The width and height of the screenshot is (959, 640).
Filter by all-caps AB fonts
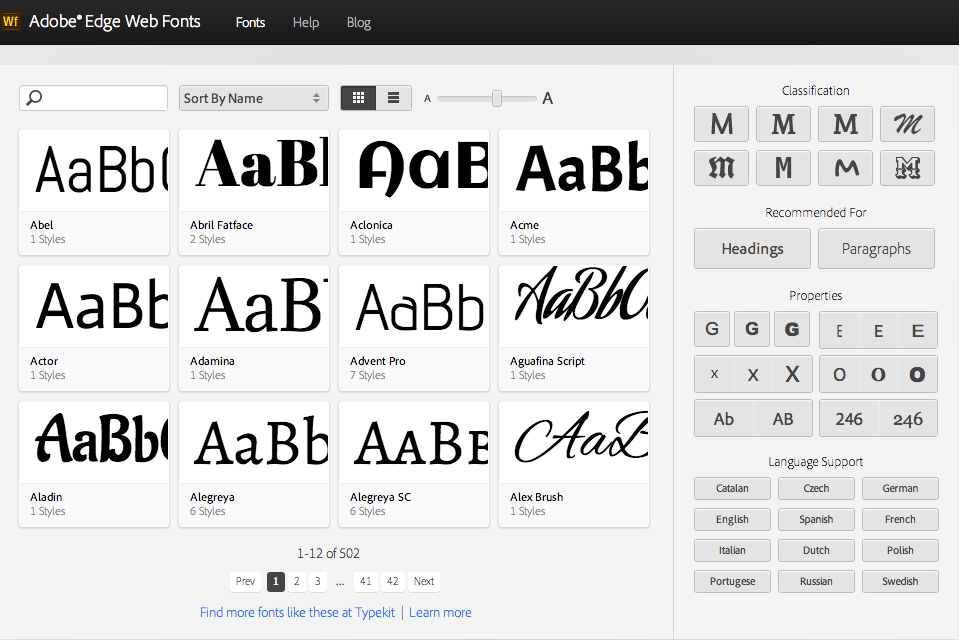pos(783,419)
